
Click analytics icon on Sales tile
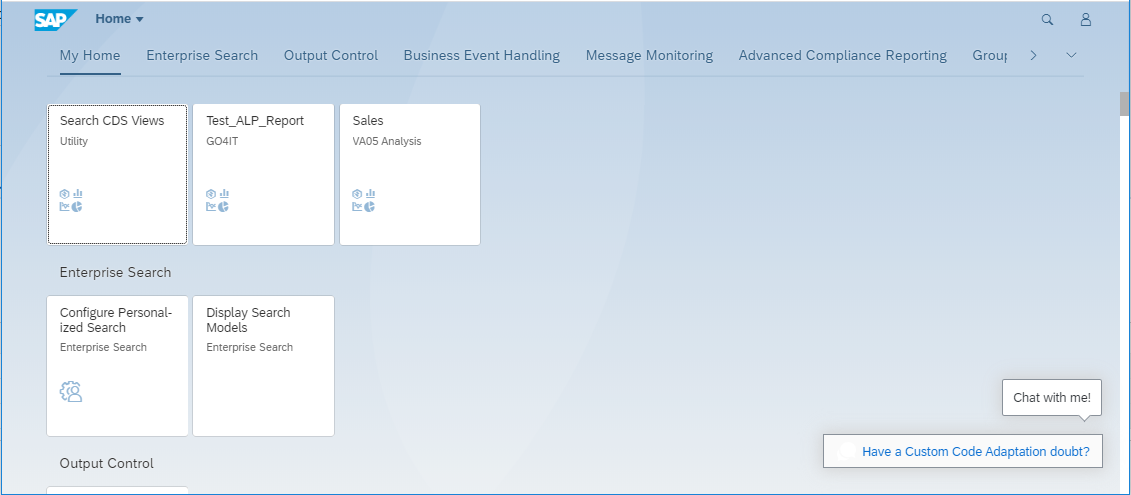[x=364, y=200]
